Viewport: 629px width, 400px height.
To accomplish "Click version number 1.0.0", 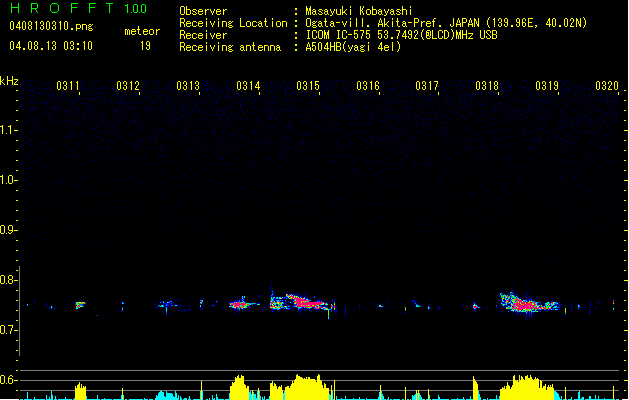I will coord(135,9).
